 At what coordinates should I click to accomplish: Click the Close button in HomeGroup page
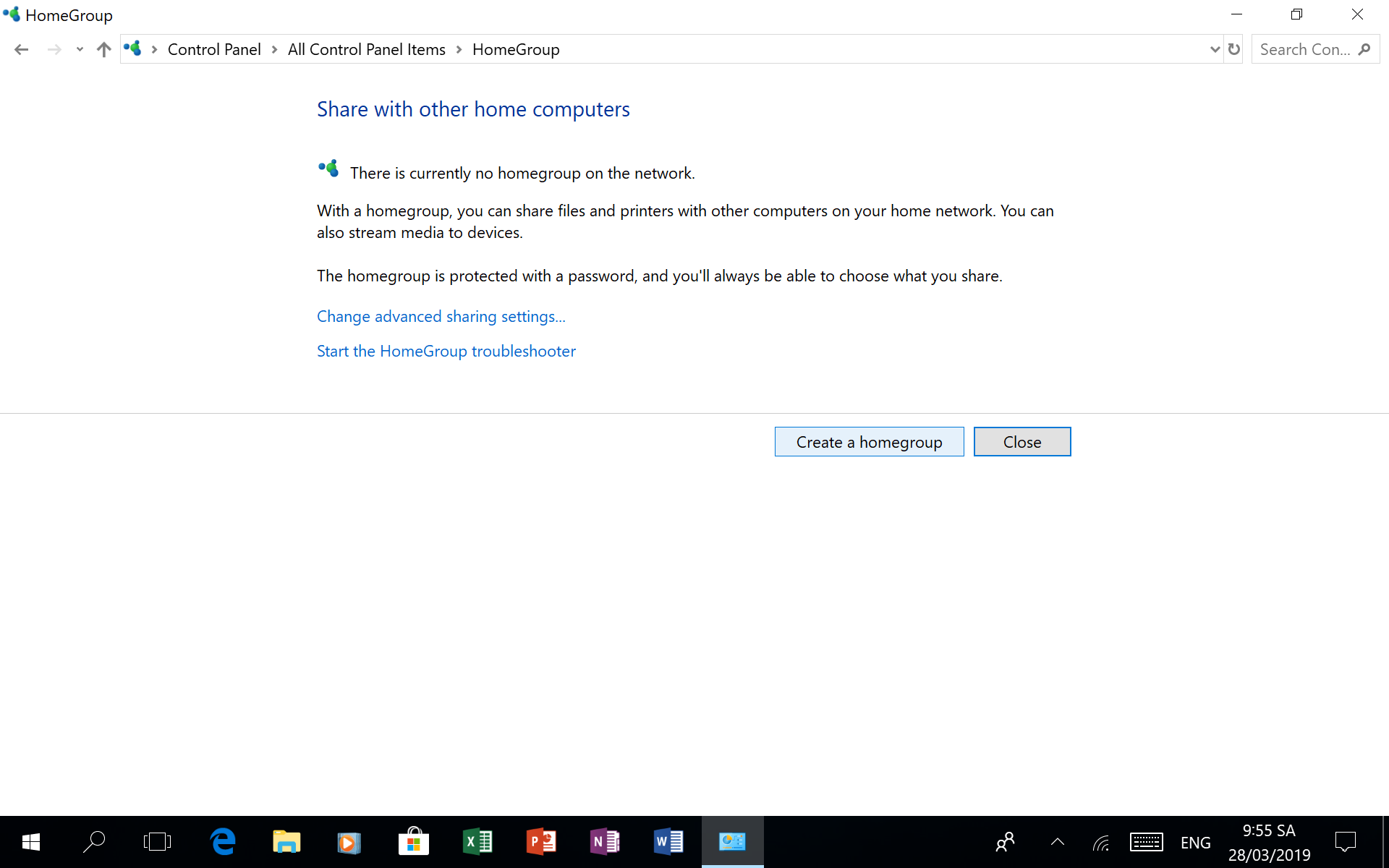click(1022, 442)
